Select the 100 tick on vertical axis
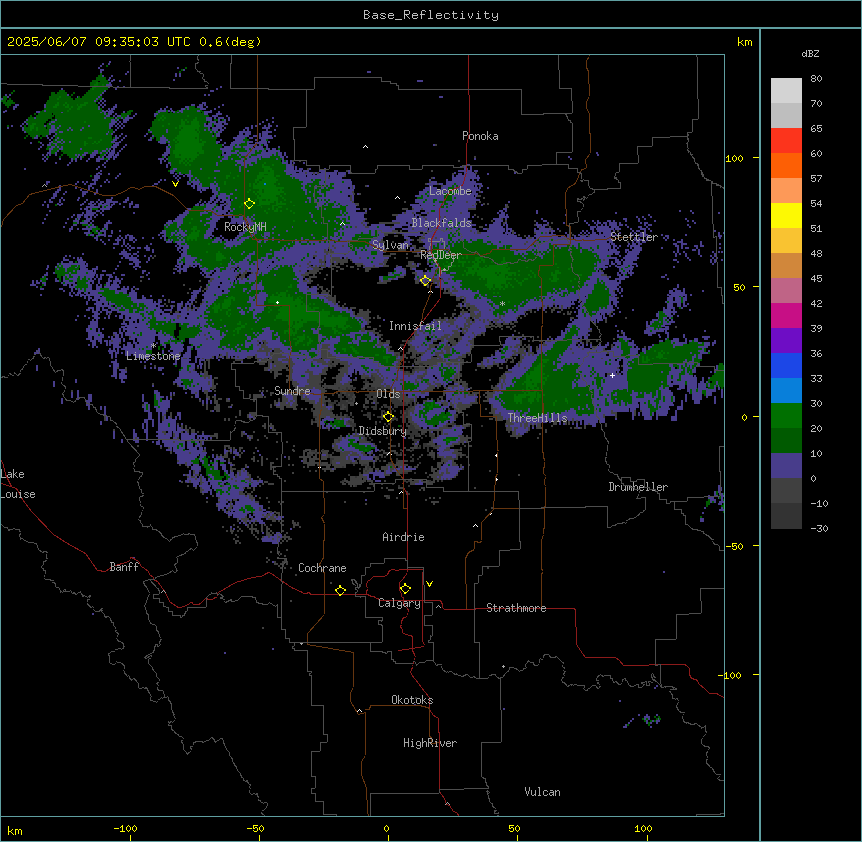Image resolution: width=862 pixels, height=842 pixels. click(734, 158)
